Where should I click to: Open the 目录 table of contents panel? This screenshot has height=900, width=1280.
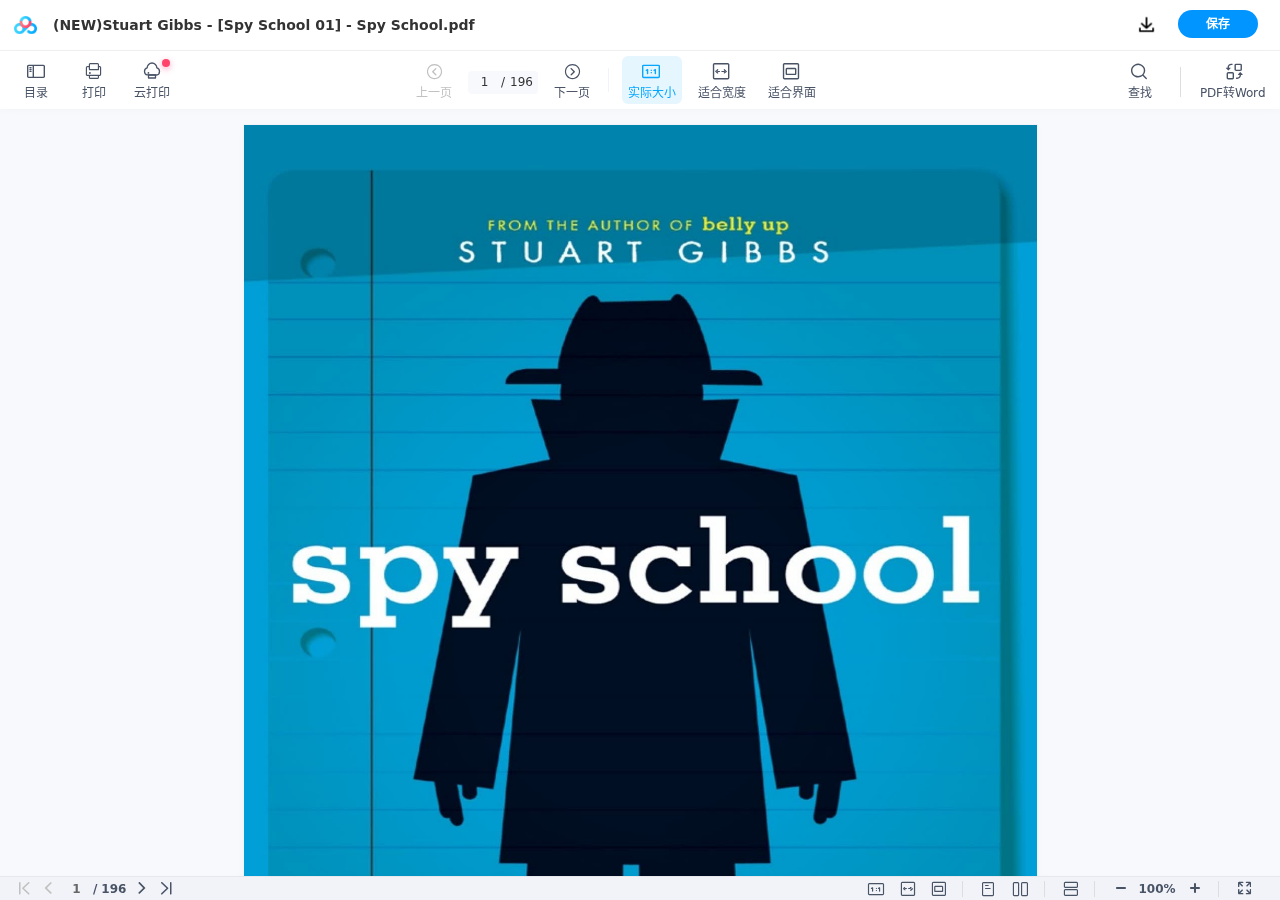(36, 81)
